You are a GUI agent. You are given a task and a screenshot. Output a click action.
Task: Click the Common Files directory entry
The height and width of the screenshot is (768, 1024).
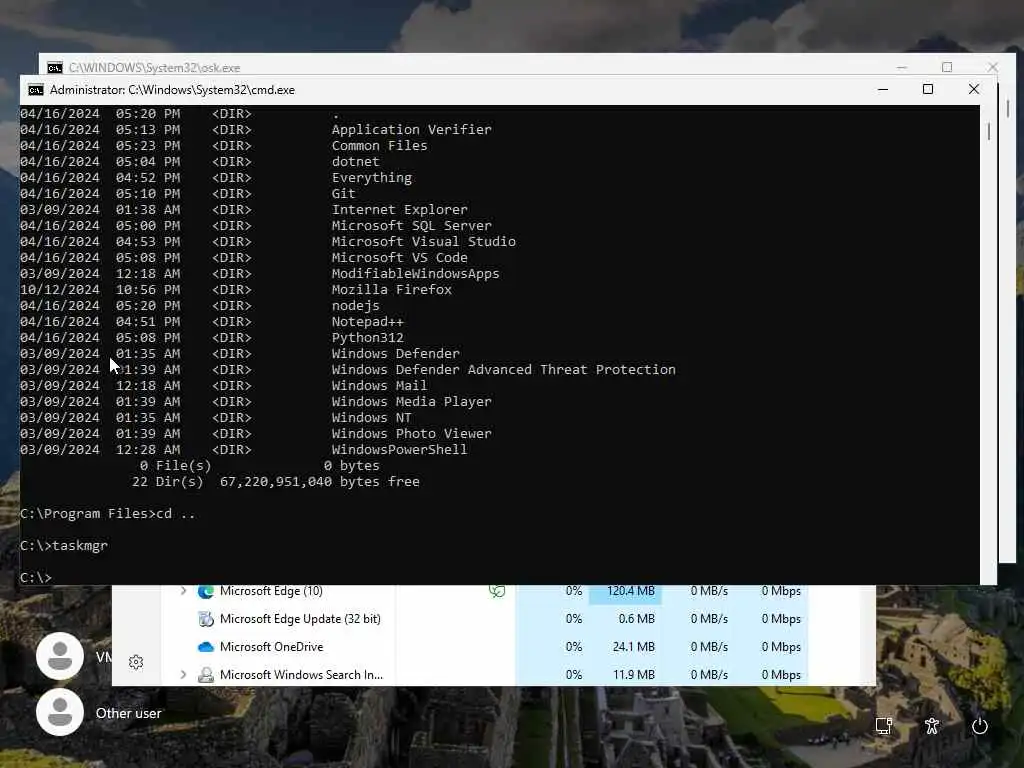(x=379, y=146)
